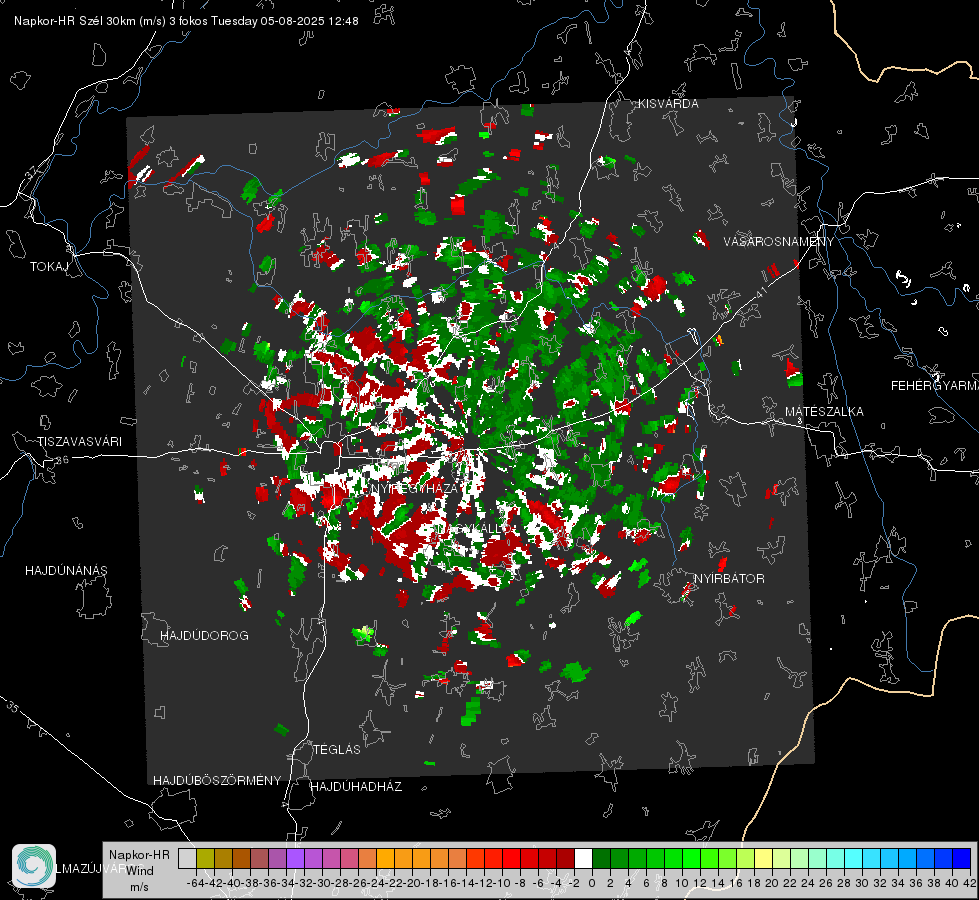Click the HAJDÚDOROG town label
This screenshot has width=979, height=900.
tap(204, 636)
